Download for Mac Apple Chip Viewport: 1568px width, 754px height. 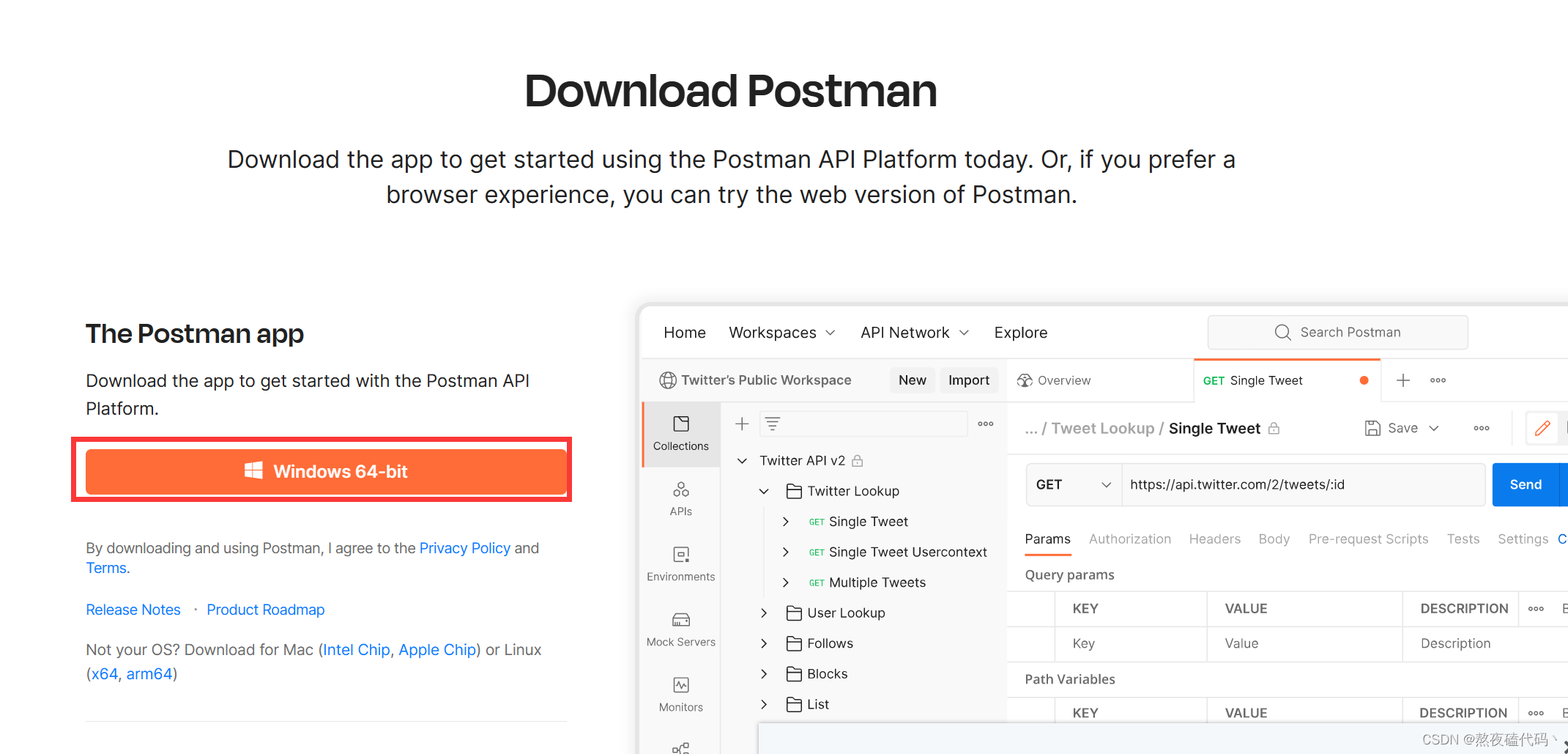coord(437,650)
